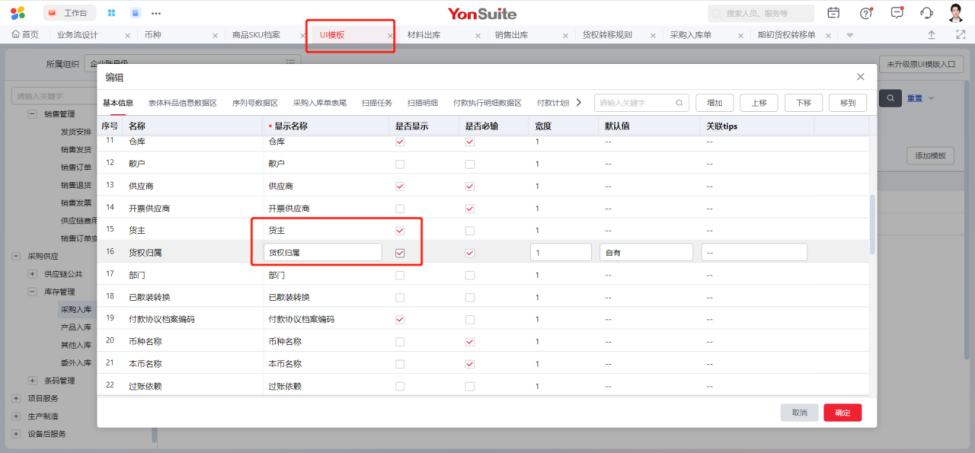975x453 pixels.
Task: Enable 是否显示 checkbox for 部门 row
Action: [x=400, y=275]
